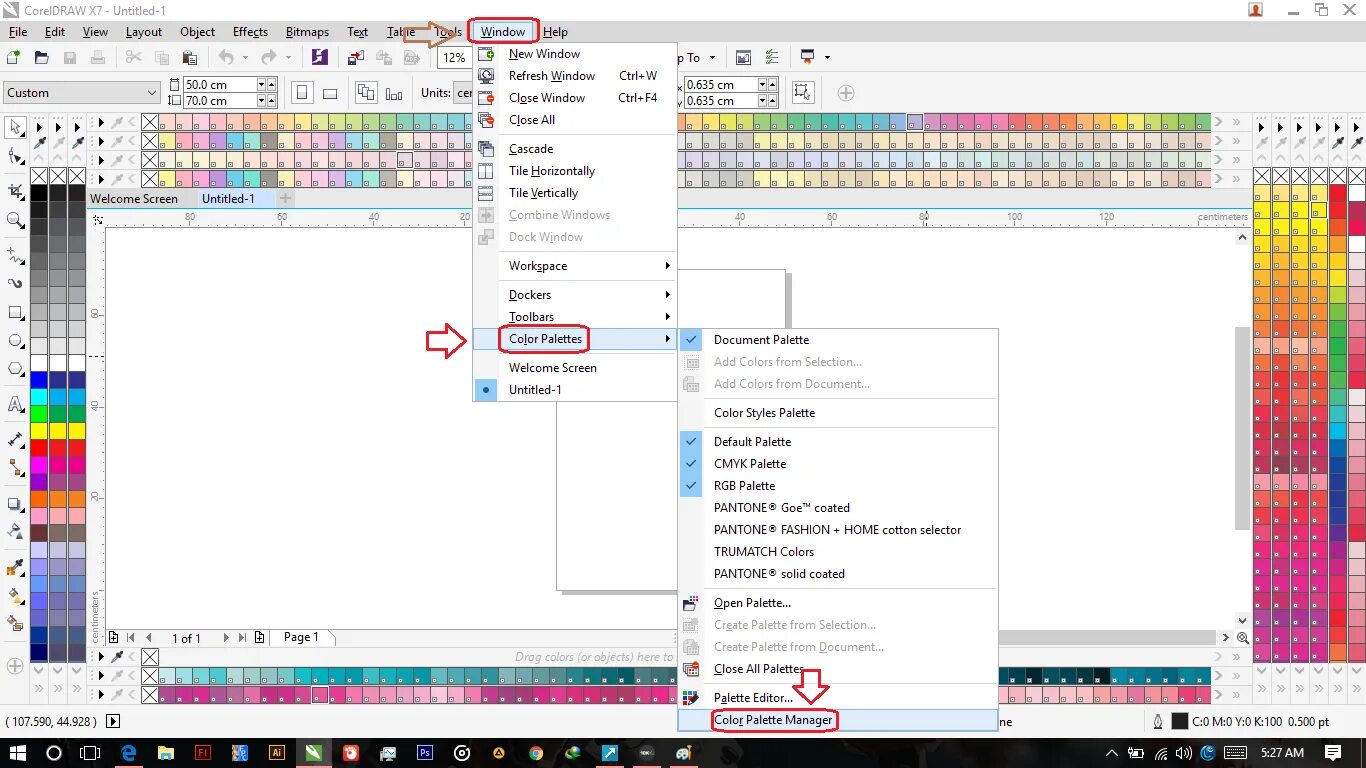1366x768 pixels.
Task: Select the Color Eyedropper tool in the toolbox
Action: (15, 568)
